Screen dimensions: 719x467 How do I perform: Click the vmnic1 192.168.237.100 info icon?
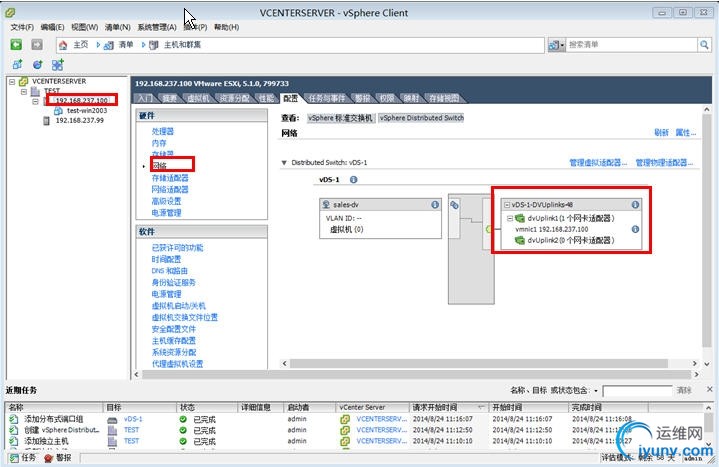[x=635, y=229]
